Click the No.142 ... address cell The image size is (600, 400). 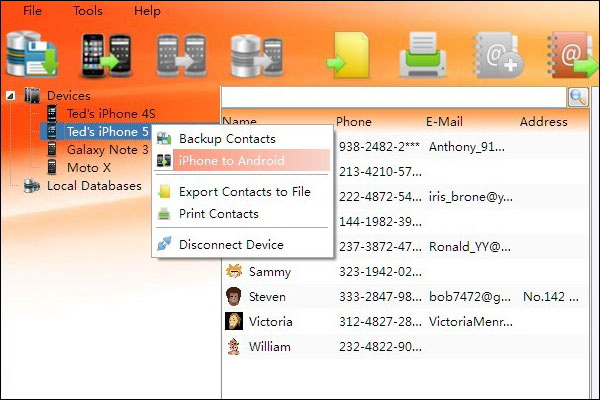coord(551,297)
